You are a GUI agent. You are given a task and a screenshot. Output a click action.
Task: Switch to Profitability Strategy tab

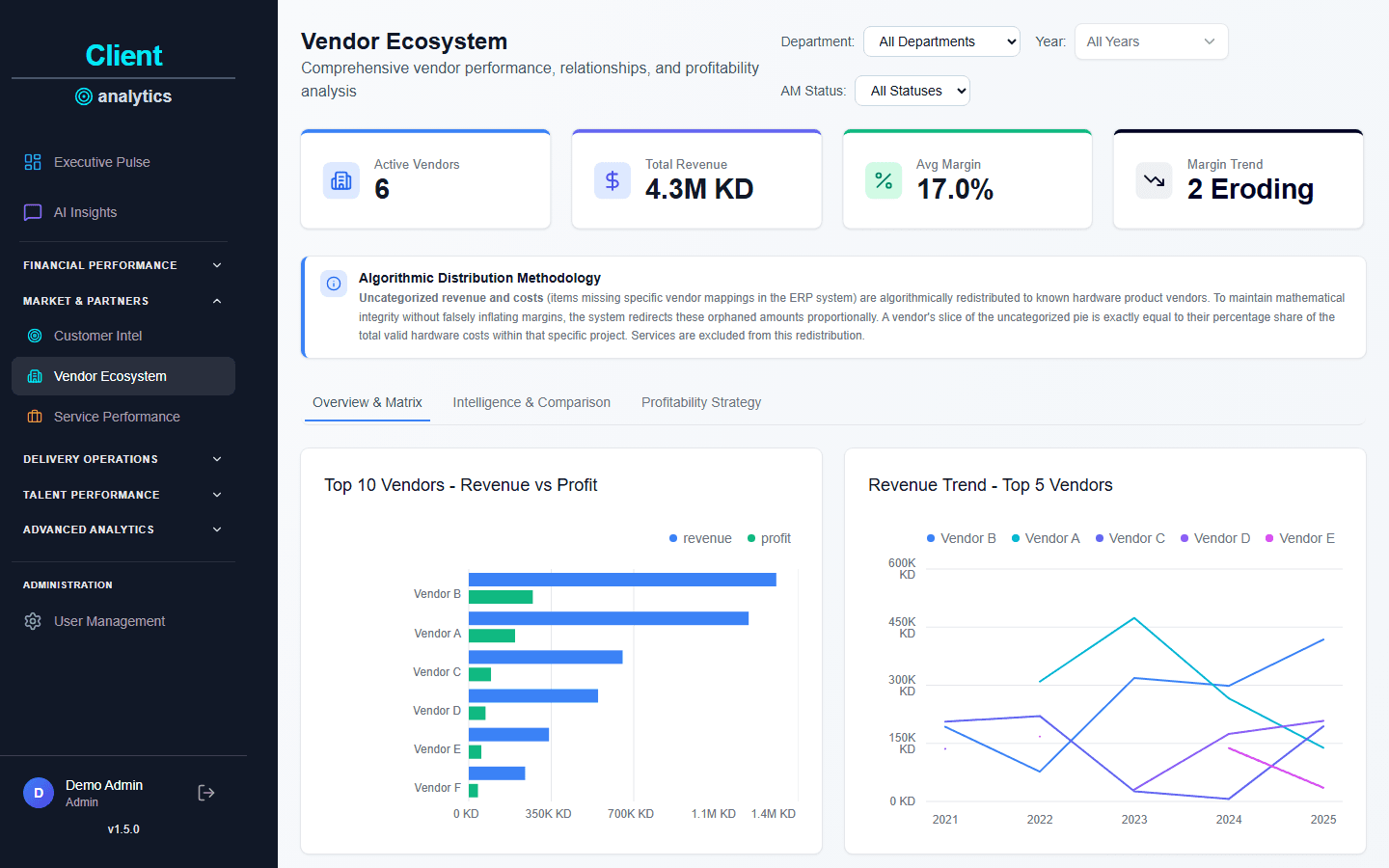[701, 402]
